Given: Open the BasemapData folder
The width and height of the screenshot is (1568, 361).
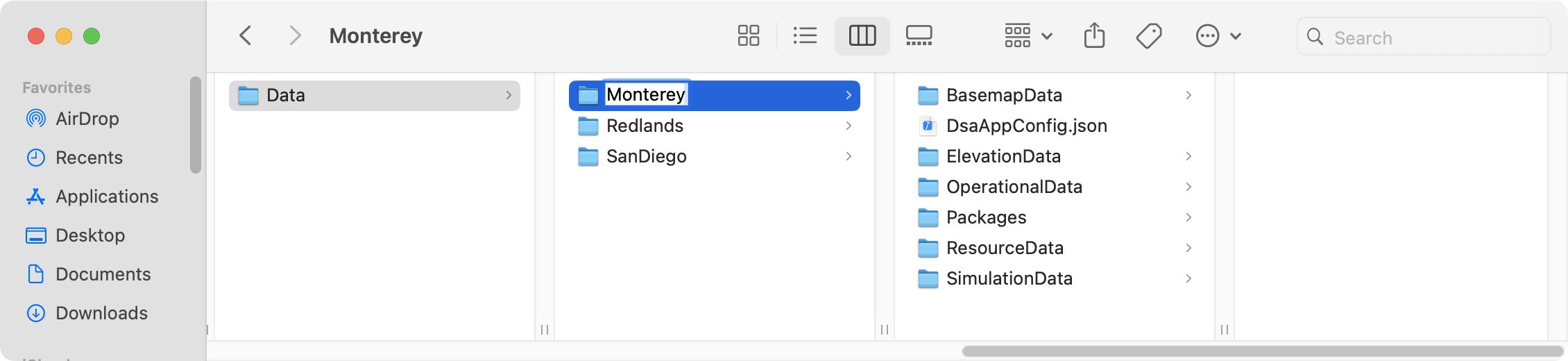Looking at the screenshot, I should tap(1055, 95).
